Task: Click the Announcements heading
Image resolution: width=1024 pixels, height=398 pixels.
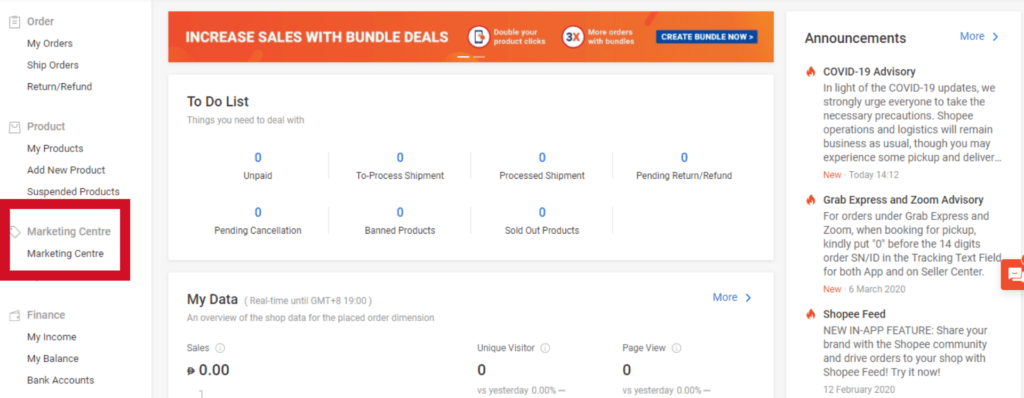Action: pos(856,38)
